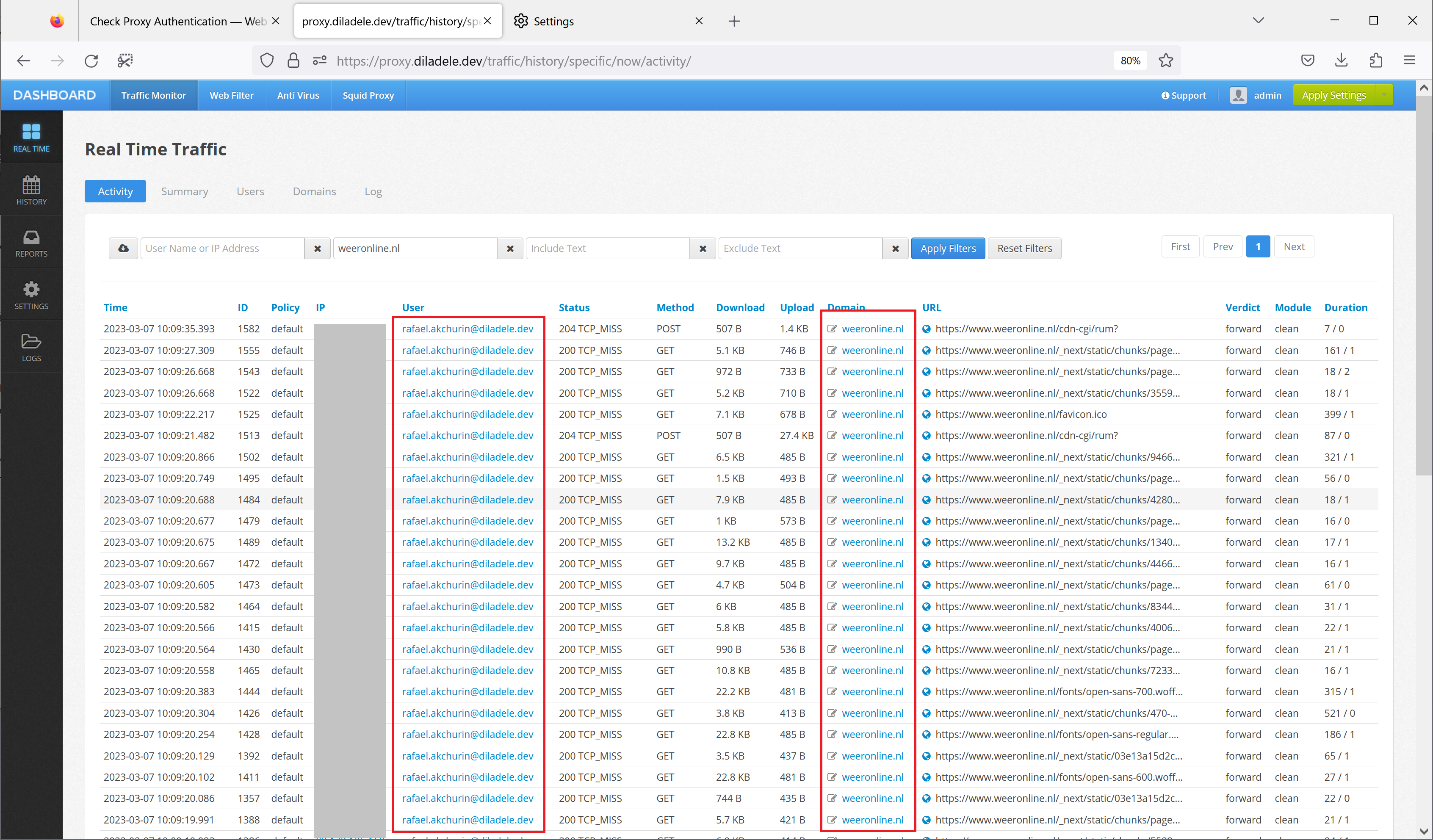Open the Web Filter menu
Image resolution: width=1433 pixels, height=840 pixels.
point(232,95)
